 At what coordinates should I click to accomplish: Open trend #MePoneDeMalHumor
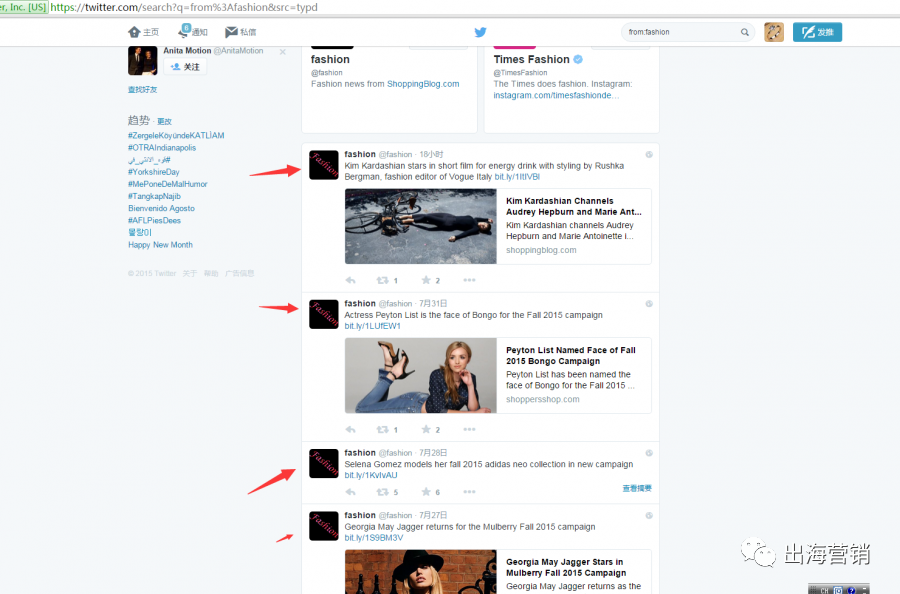pyautogui.click(x=168, y=184)
